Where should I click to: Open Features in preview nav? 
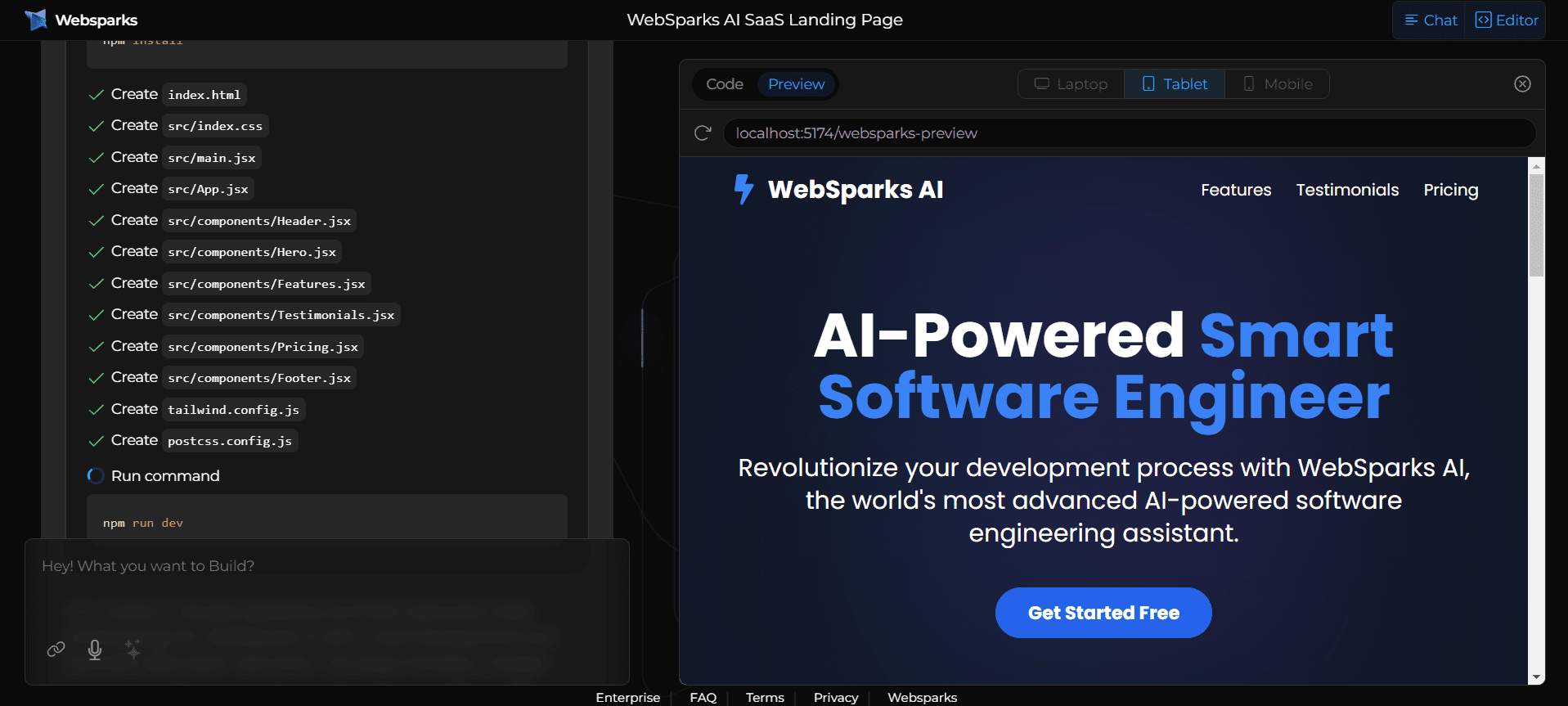(1236, 190)
